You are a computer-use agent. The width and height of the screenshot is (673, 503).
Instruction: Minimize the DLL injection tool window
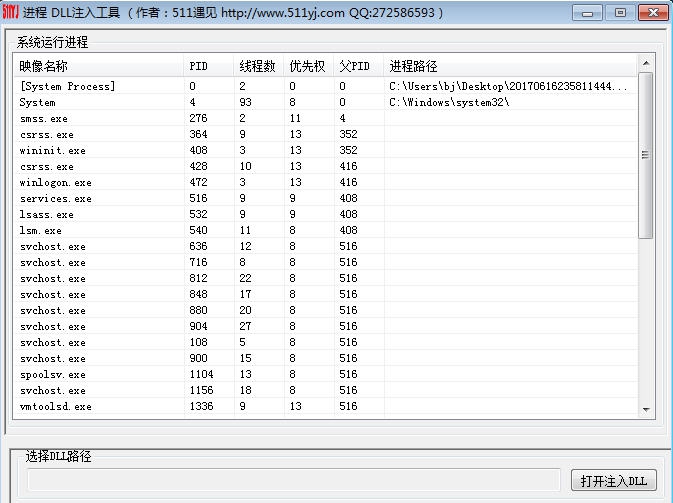pos(588,13)
